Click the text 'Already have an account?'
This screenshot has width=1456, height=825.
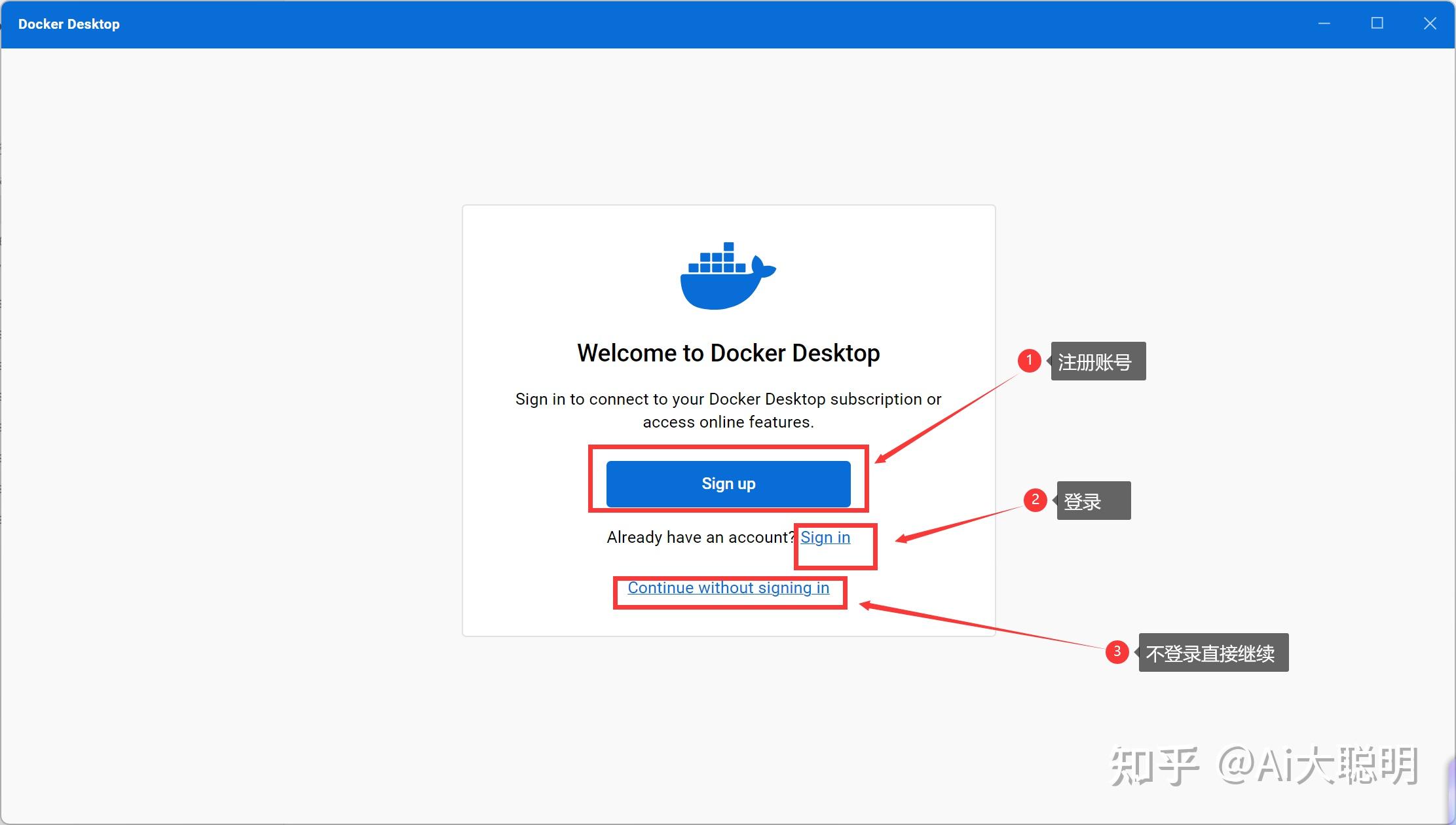[700, 538]
